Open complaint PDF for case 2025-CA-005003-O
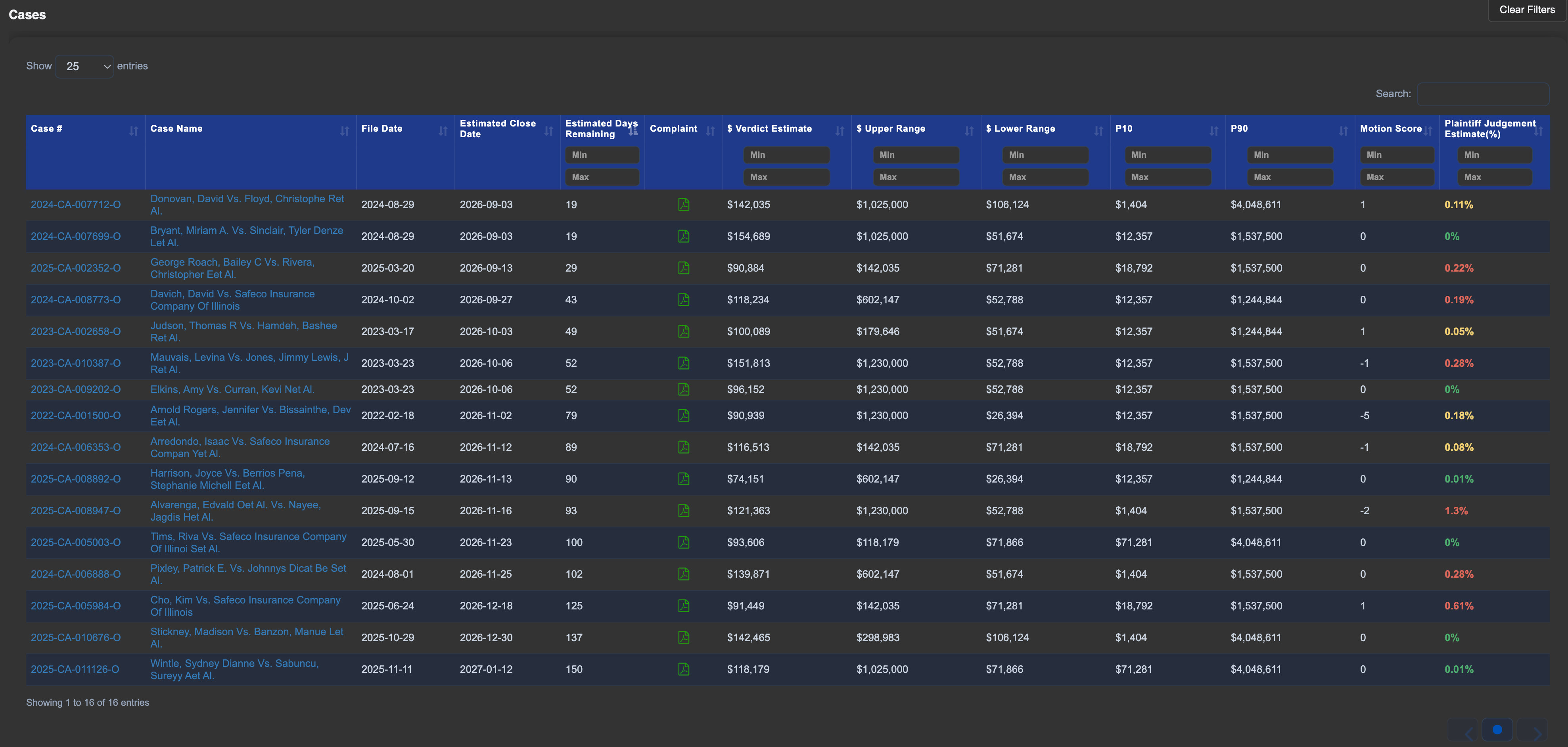The image size is (1568, 747). [x=684, y=542]
